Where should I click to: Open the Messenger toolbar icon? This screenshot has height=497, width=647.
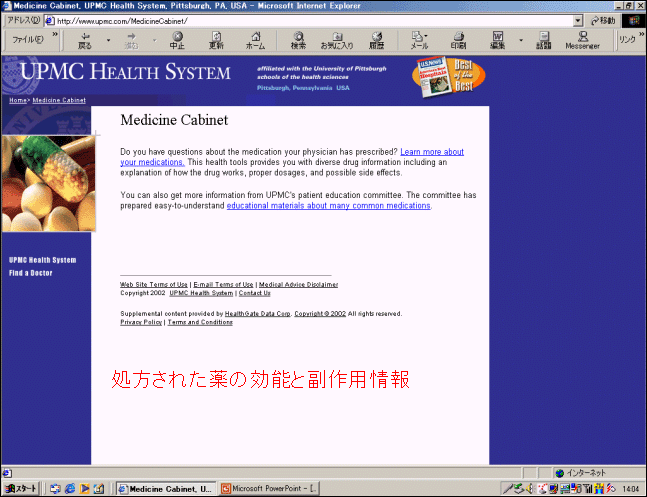tap(582, 40)
